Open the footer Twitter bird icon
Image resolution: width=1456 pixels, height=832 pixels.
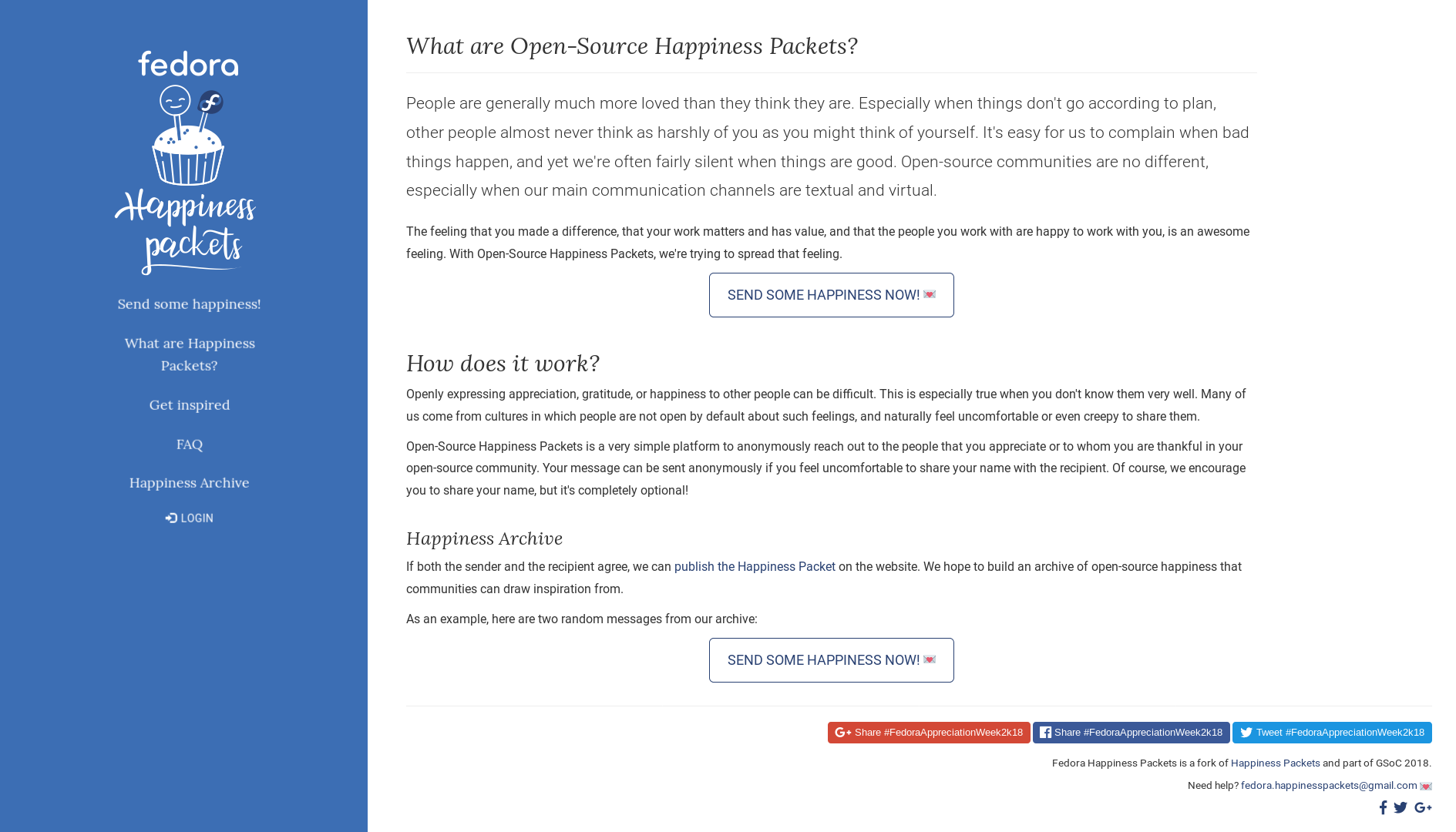point(1401,807)
